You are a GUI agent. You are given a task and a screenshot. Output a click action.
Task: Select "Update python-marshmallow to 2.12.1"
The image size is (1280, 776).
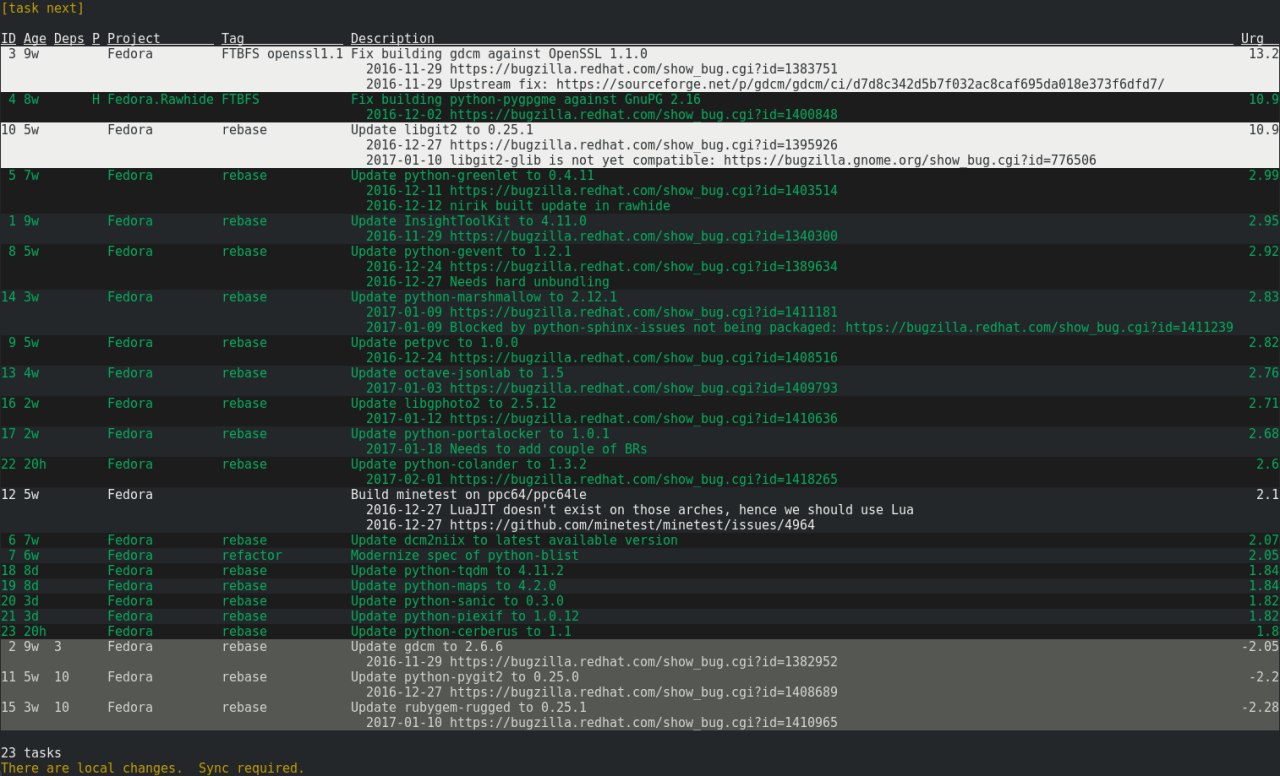[484, 297]
